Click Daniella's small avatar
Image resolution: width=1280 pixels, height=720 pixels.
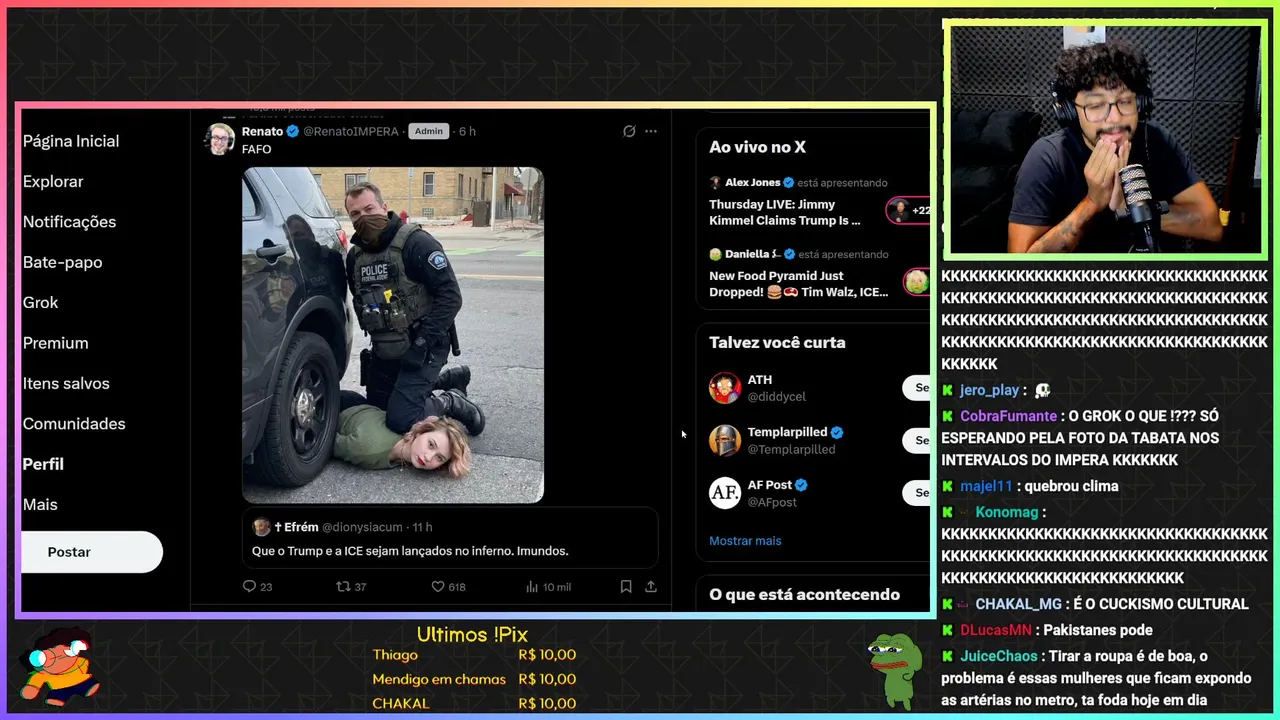click(715, 254)
